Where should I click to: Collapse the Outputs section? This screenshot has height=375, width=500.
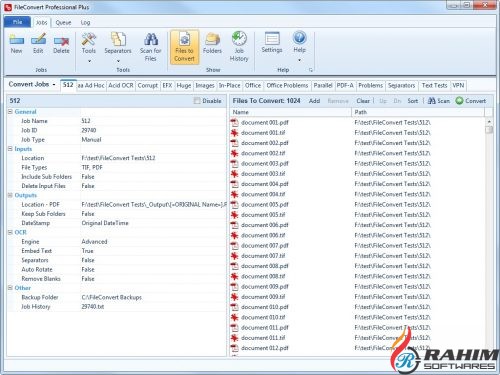10,195
